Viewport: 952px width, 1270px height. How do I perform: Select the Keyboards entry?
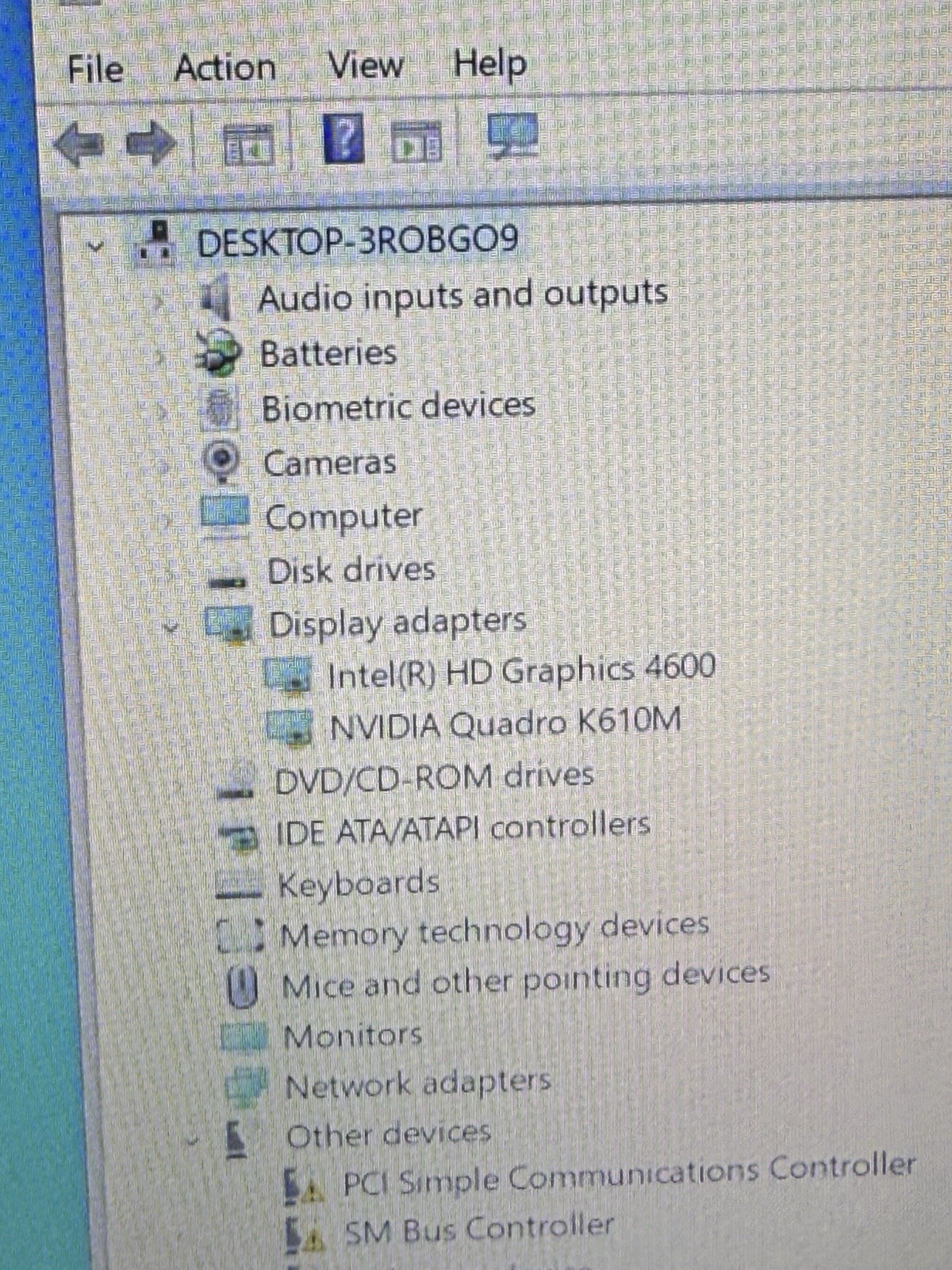[x=359, y=884]
